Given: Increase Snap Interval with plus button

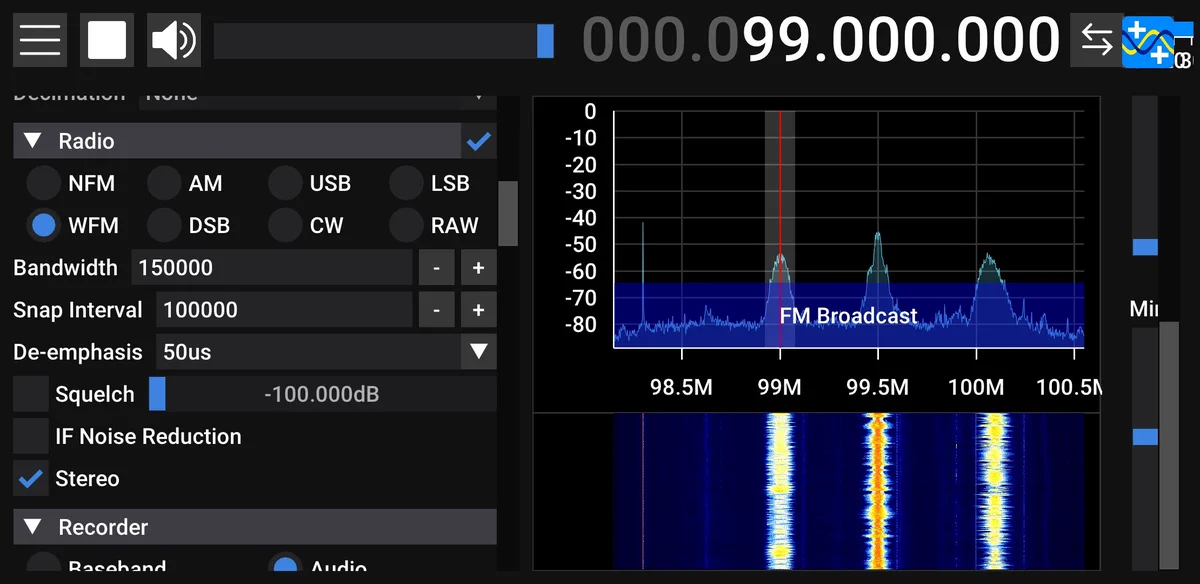Looking at the screenshot, I should (478, 310).
